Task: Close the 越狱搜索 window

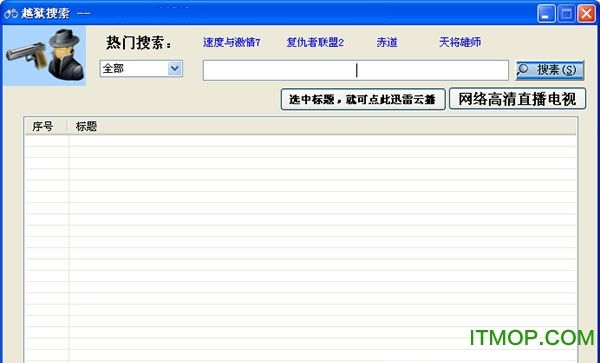Action: pos(587,14)
